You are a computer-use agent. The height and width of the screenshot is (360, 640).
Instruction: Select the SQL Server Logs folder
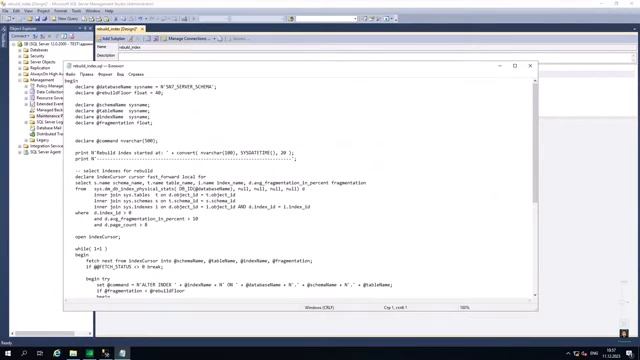pos(49,122)
